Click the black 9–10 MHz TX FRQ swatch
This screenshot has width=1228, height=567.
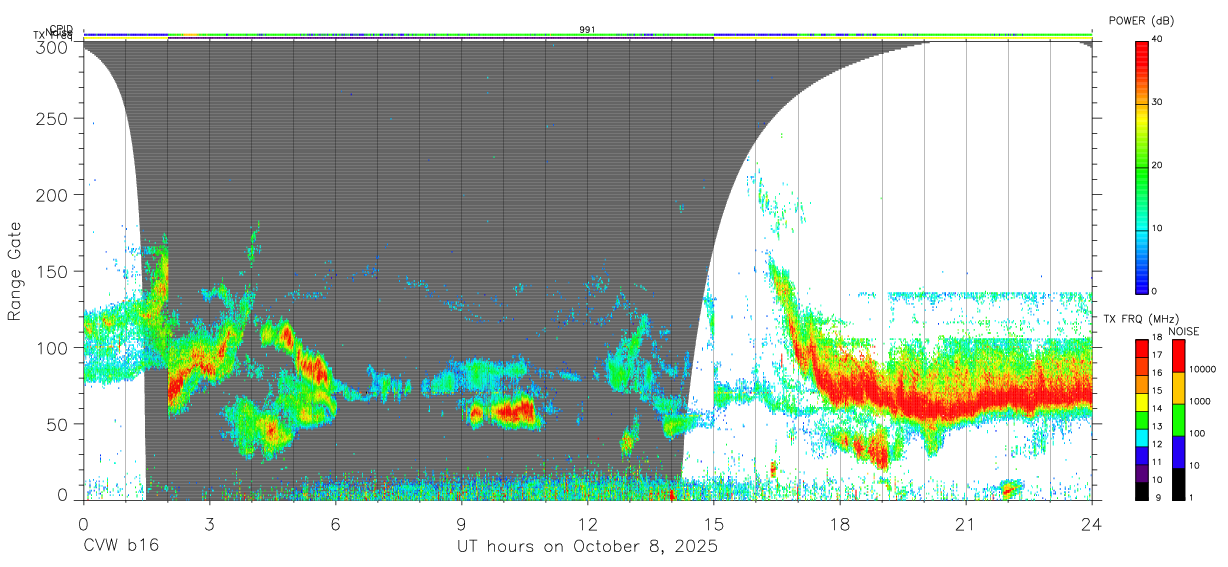[1142, 489]
